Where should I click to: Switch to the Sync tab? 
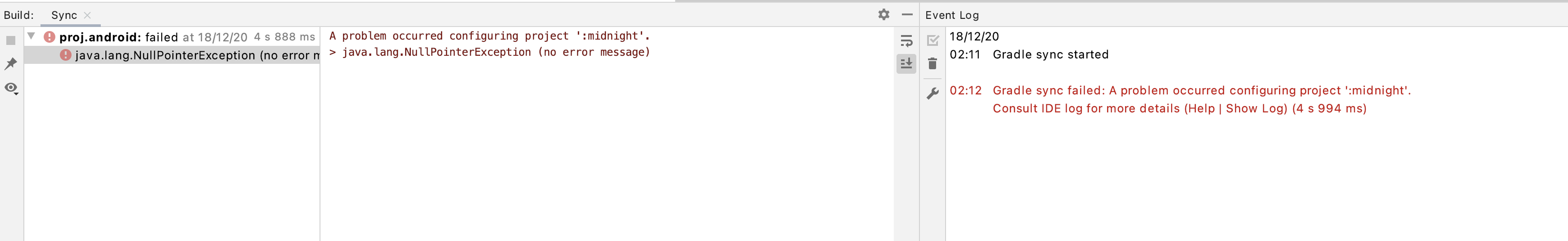64,15
